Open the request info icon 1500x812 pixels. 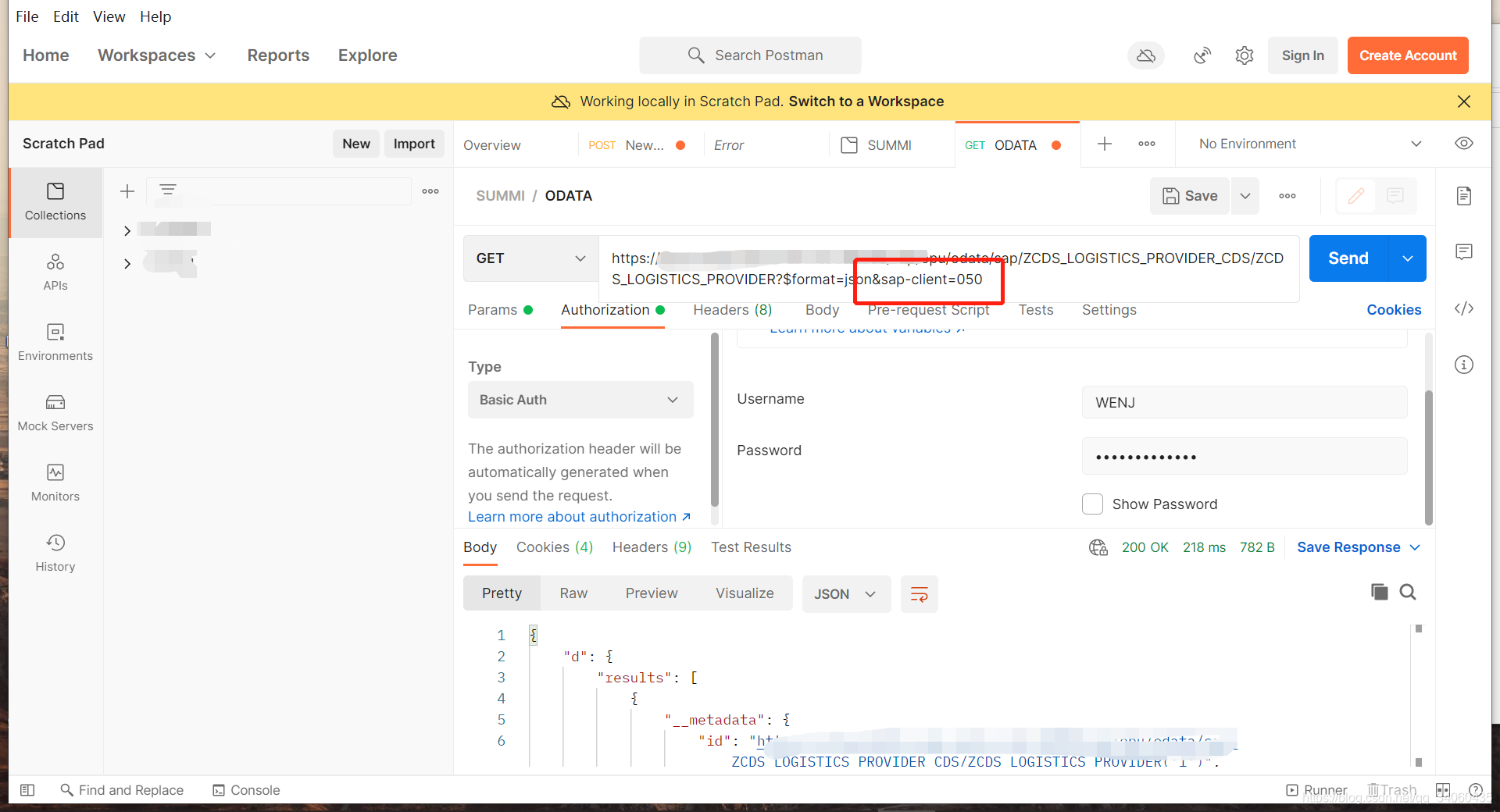point(1464,365)
